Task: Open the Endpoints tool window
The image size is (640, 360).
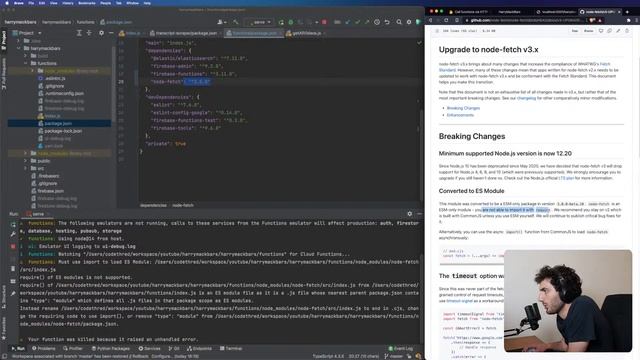Action: click(x=199, y=349)
